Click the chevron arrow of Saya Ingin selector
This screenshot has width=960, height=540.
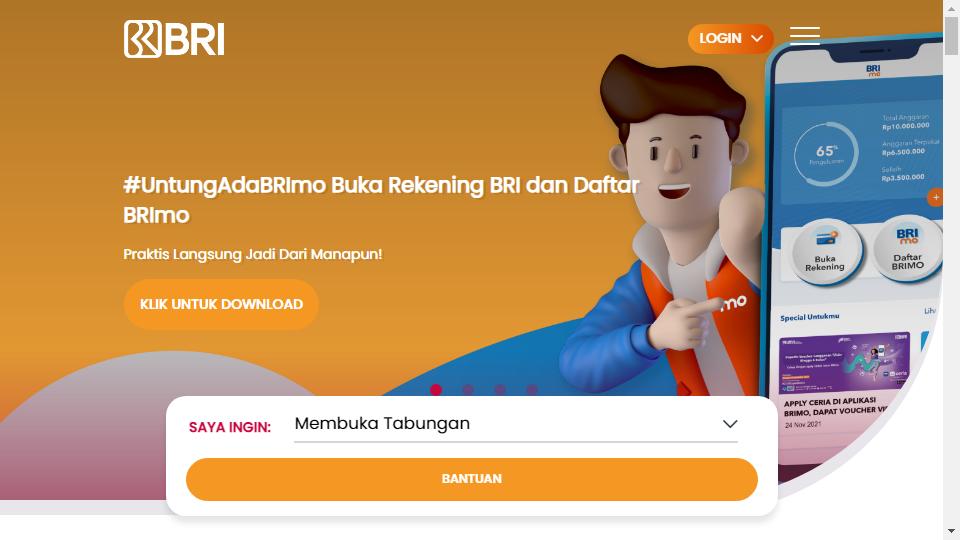pos(730,424)
